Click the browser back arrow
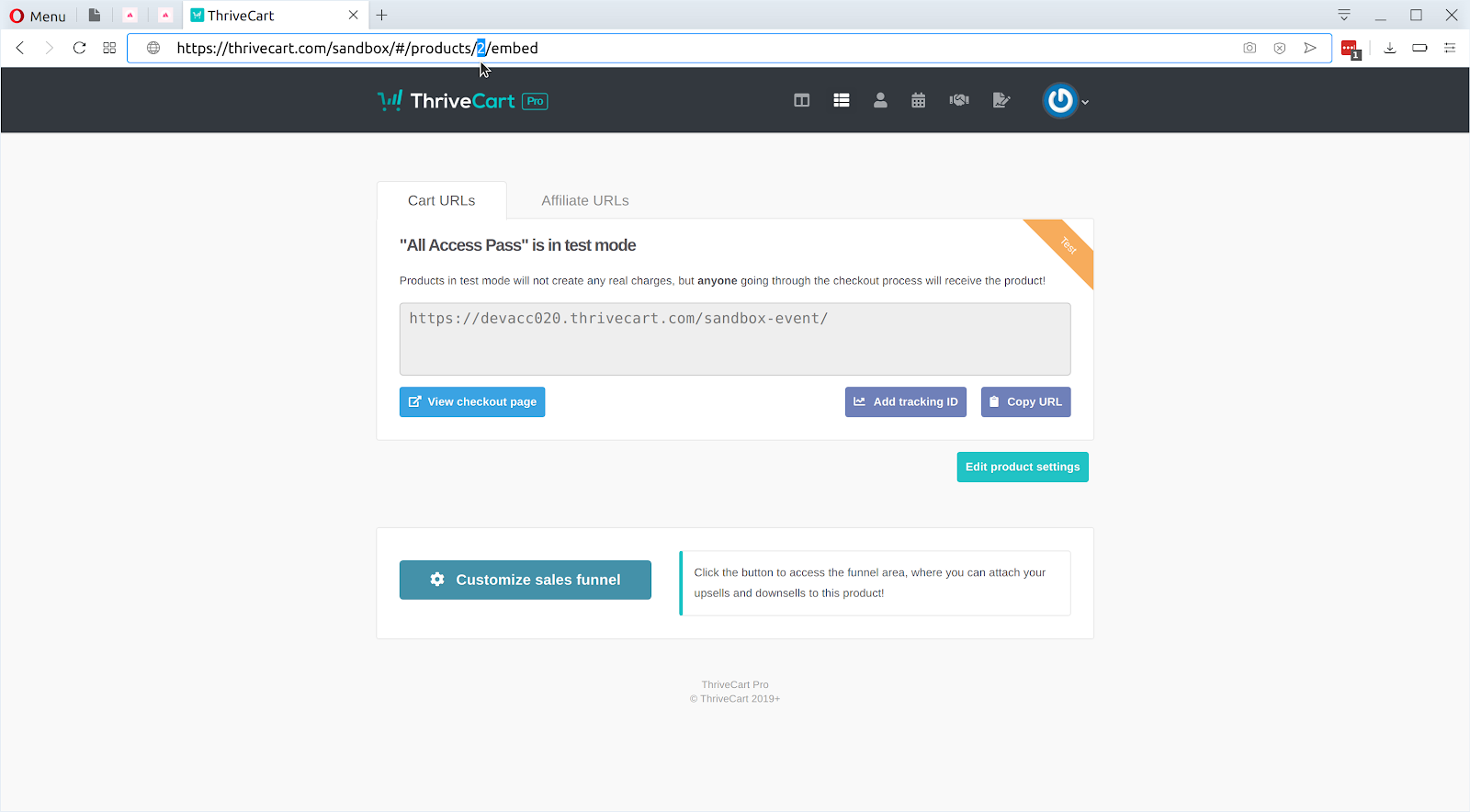1470x812 pixels. tap(20, 48)
